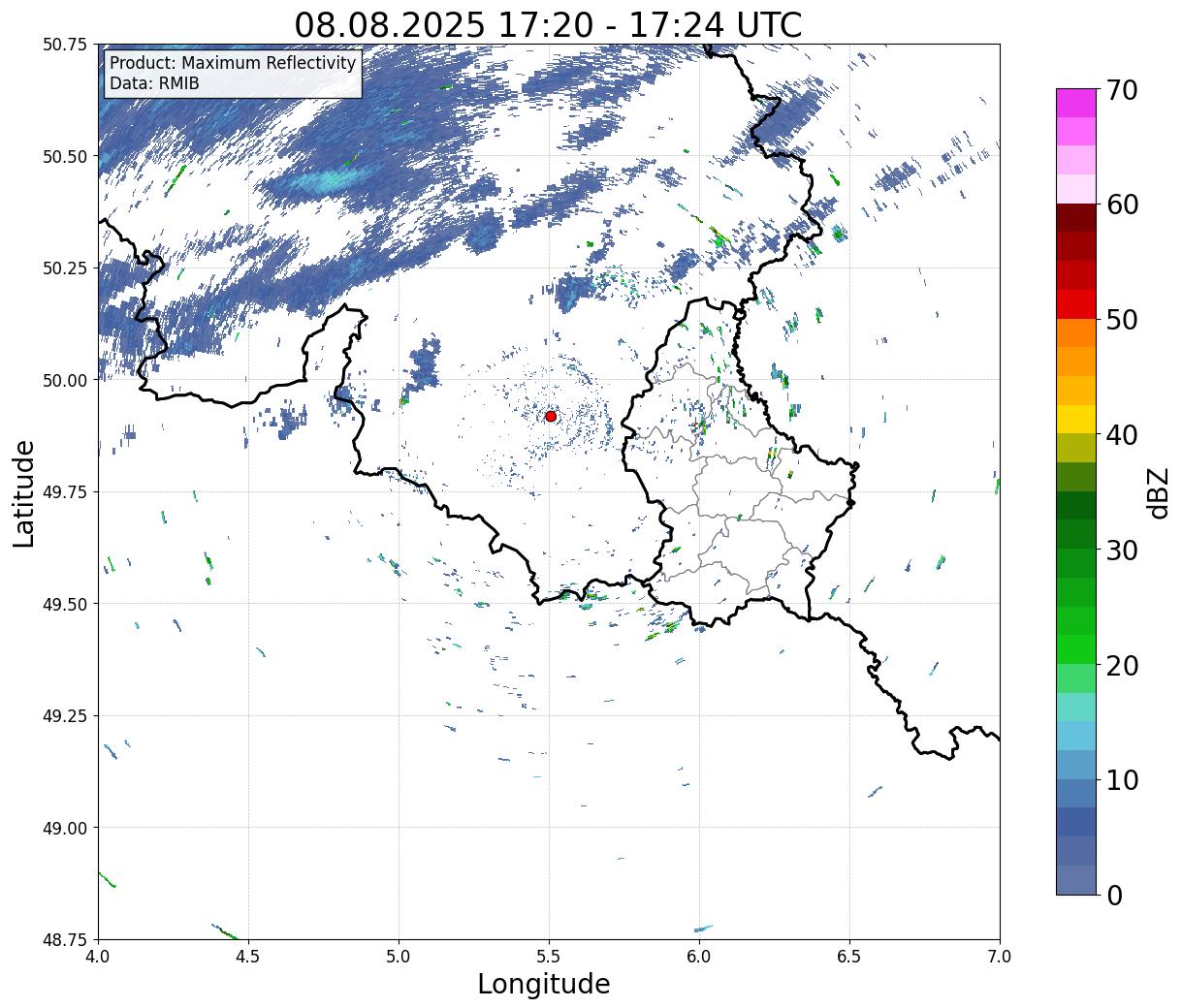The height and width of the screenshot is (1008, 1182).
Task: Click the light blue swatch above 10 dBZ
Action: pos(1076,736)
